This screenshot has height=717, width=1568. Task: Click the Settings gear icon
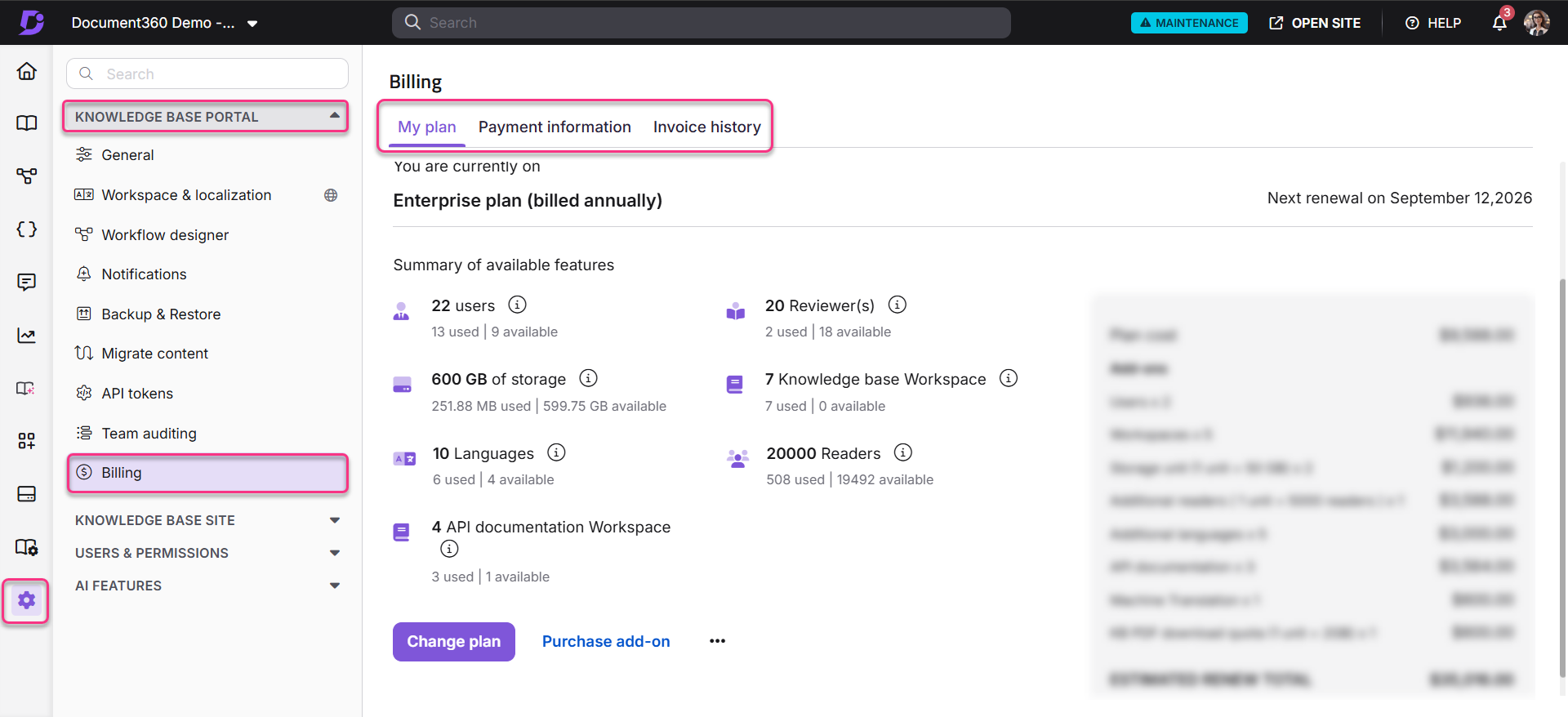coord(27,600)
